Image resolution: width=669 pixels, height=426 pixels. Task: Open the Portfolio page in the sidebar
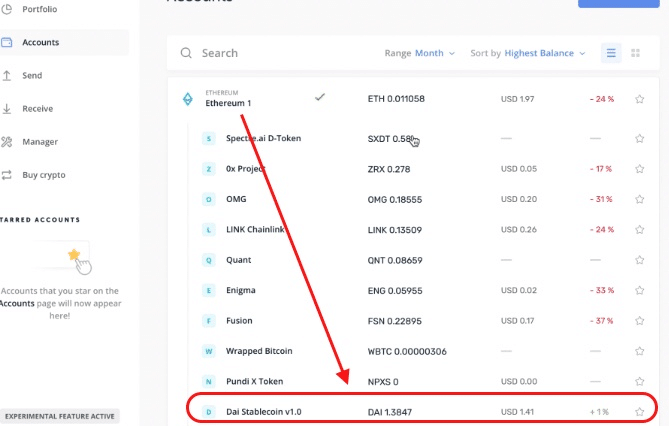coord(40,9)
